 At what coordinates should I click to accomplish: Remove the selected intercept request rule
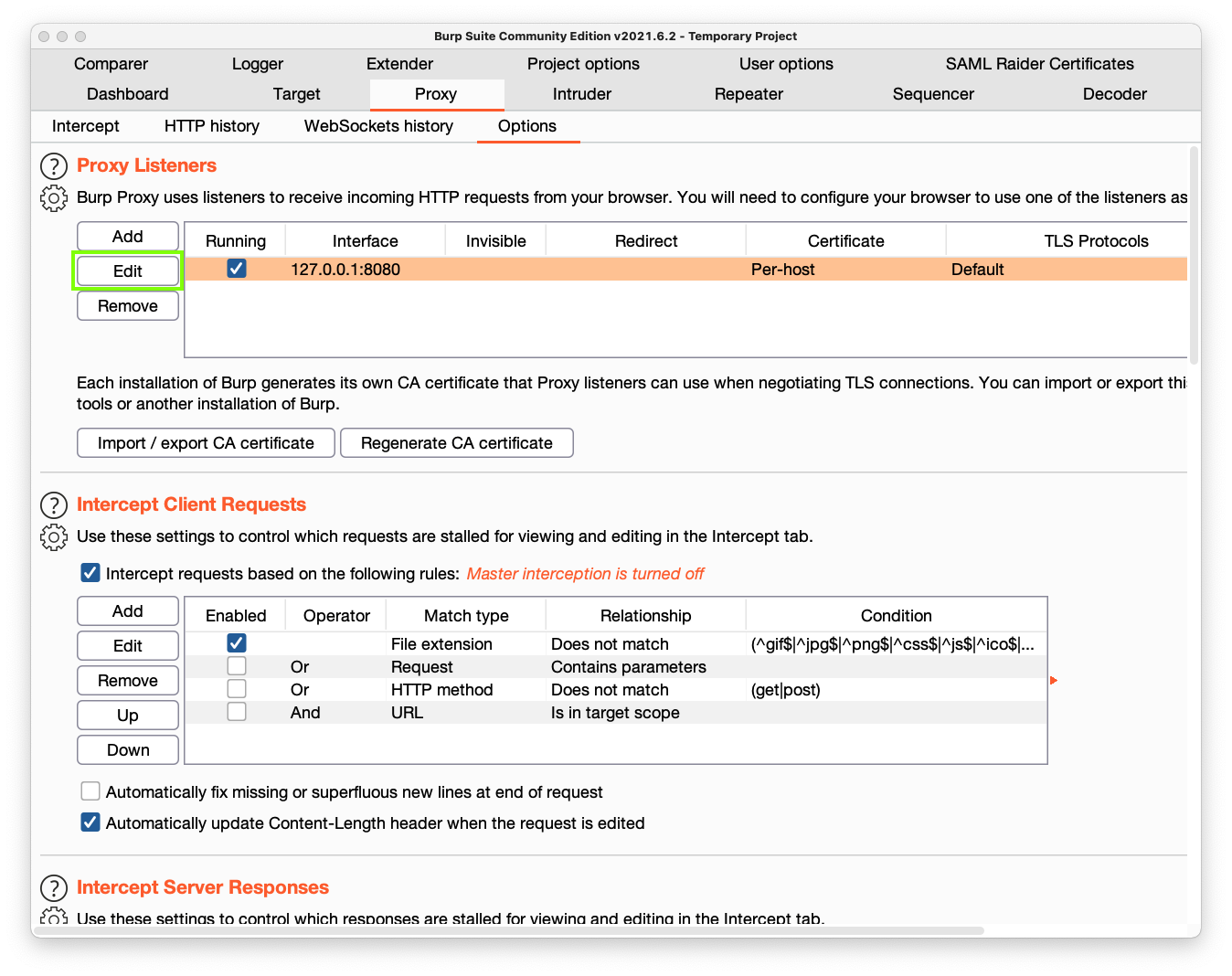128,681
